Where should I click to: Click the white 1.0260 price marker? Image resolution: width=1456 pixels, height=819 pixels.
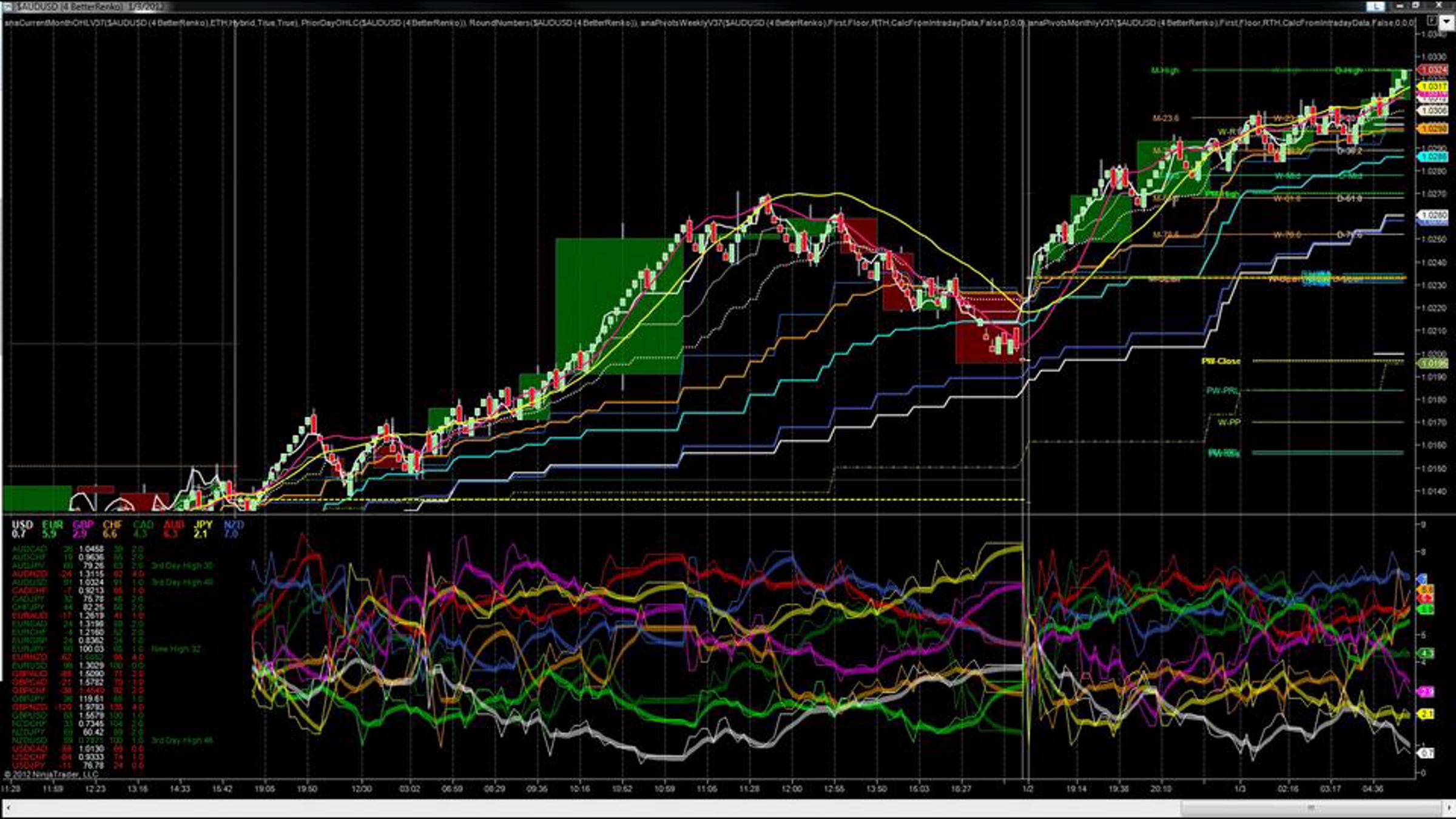1433,215
